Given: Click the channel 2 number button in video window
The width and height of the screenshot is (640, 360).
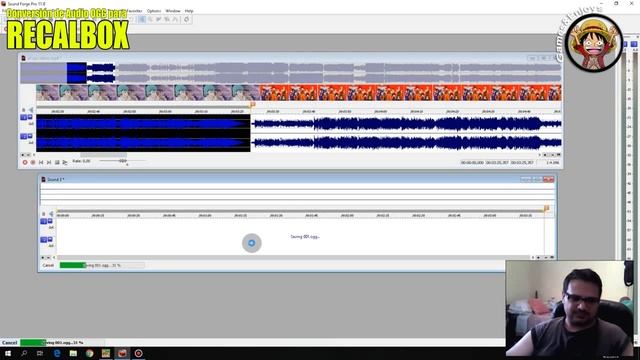Looking at the screenshot, I should click(23, 136).
